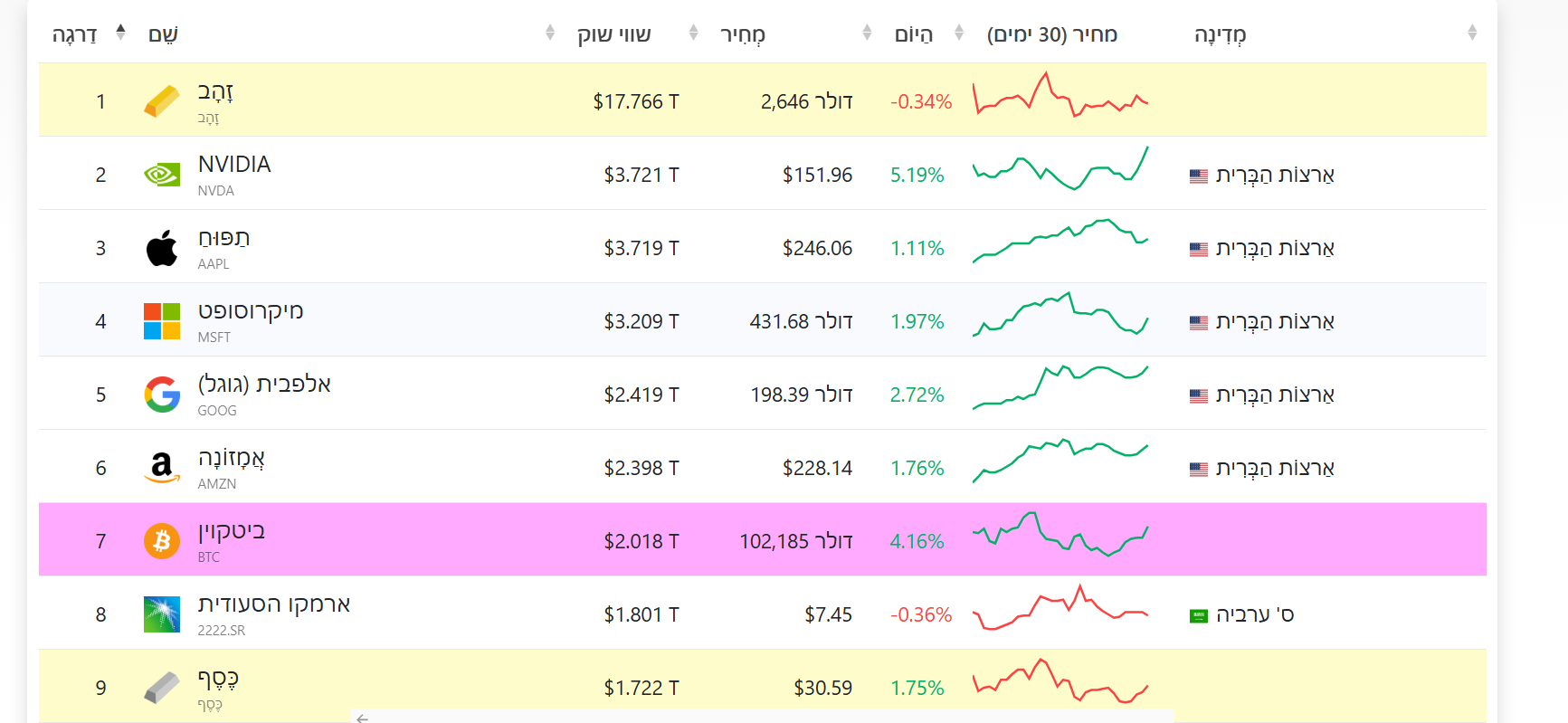The width and height of the screenshot is (1568, 723).
Task: Open the מיקרוסופט company name link
Action: pyautogui.click(x=251, y=311)
